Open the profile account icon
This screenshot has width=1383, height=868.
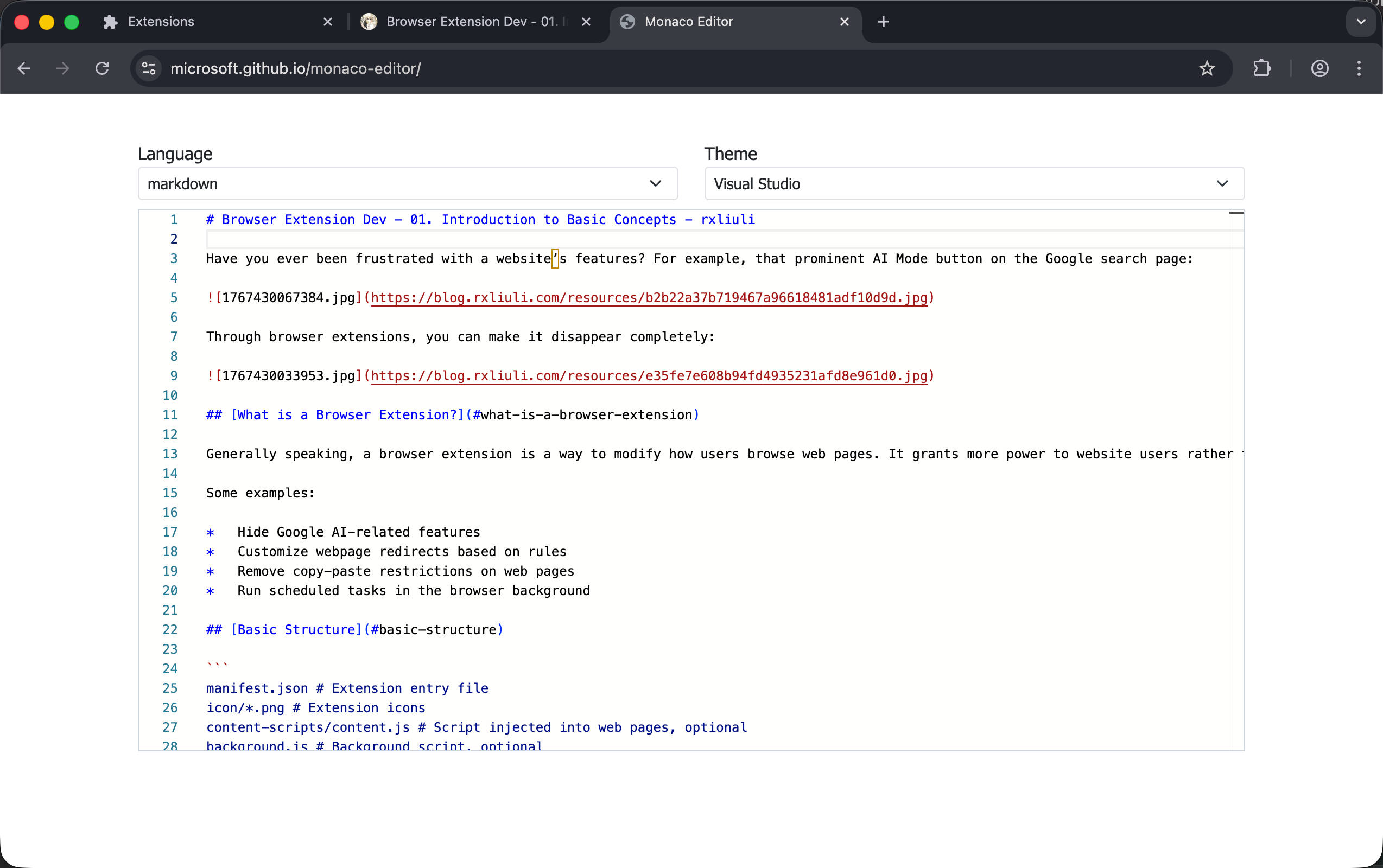(x=1319, y=68)
